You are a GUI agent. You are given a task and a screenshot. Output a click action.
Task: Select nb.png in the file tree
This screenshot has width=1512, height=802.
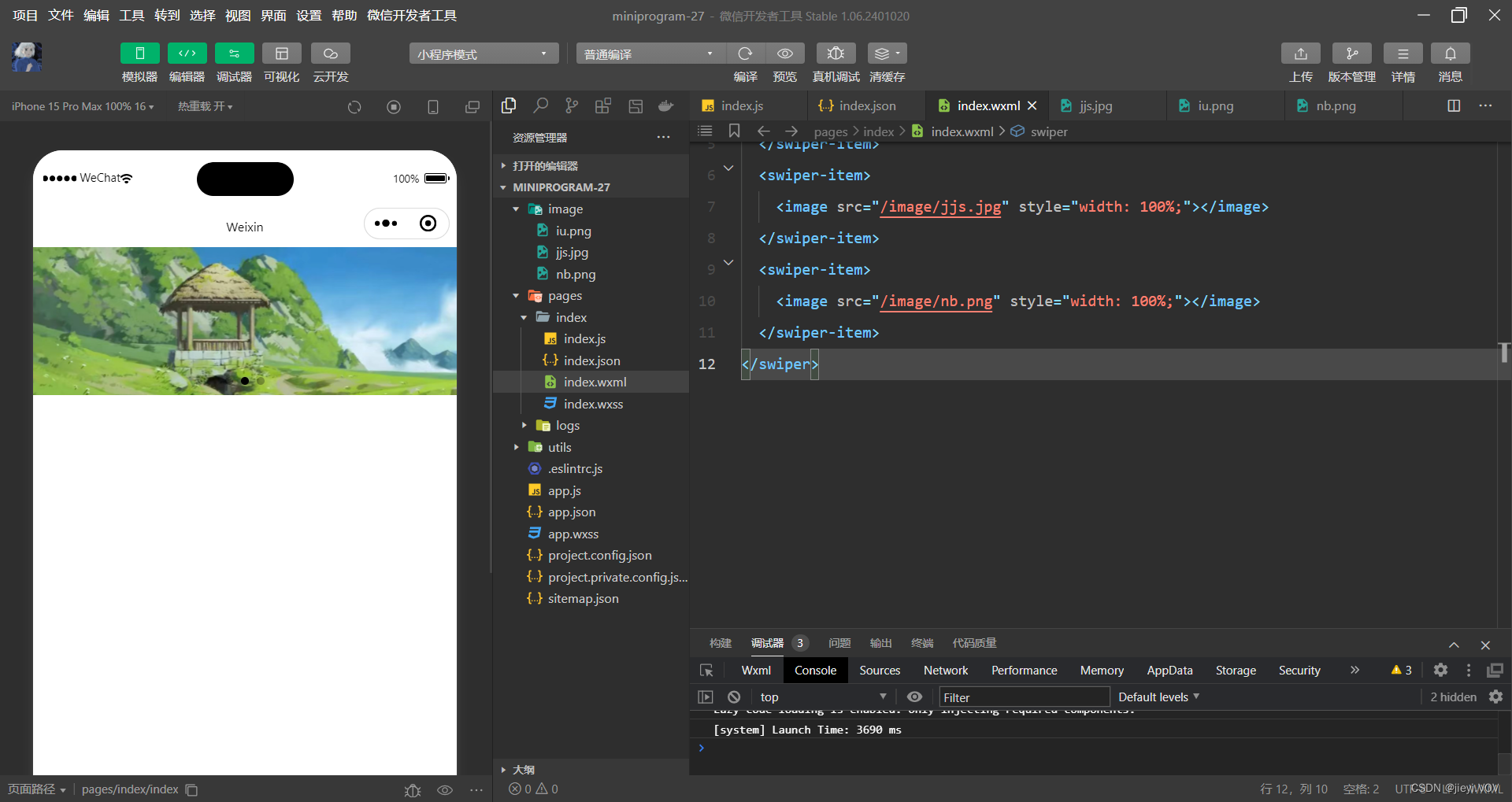tap(576, 274)
